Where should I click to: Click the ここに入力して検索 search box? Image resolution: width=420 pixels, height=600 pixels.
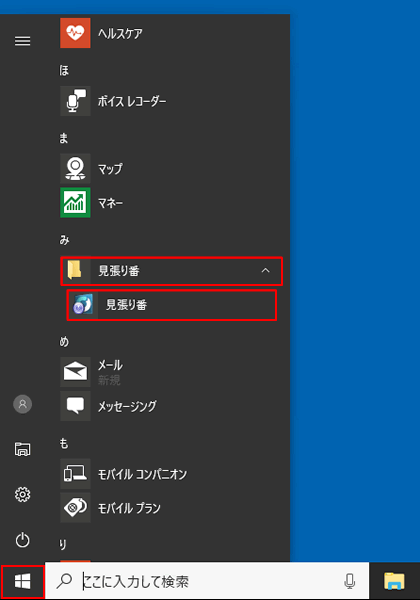(207, 581)
